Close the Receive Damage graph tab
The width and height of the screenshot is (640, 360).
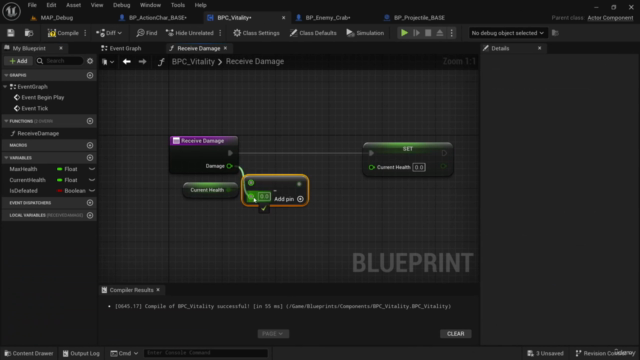[x=225, y=48]
